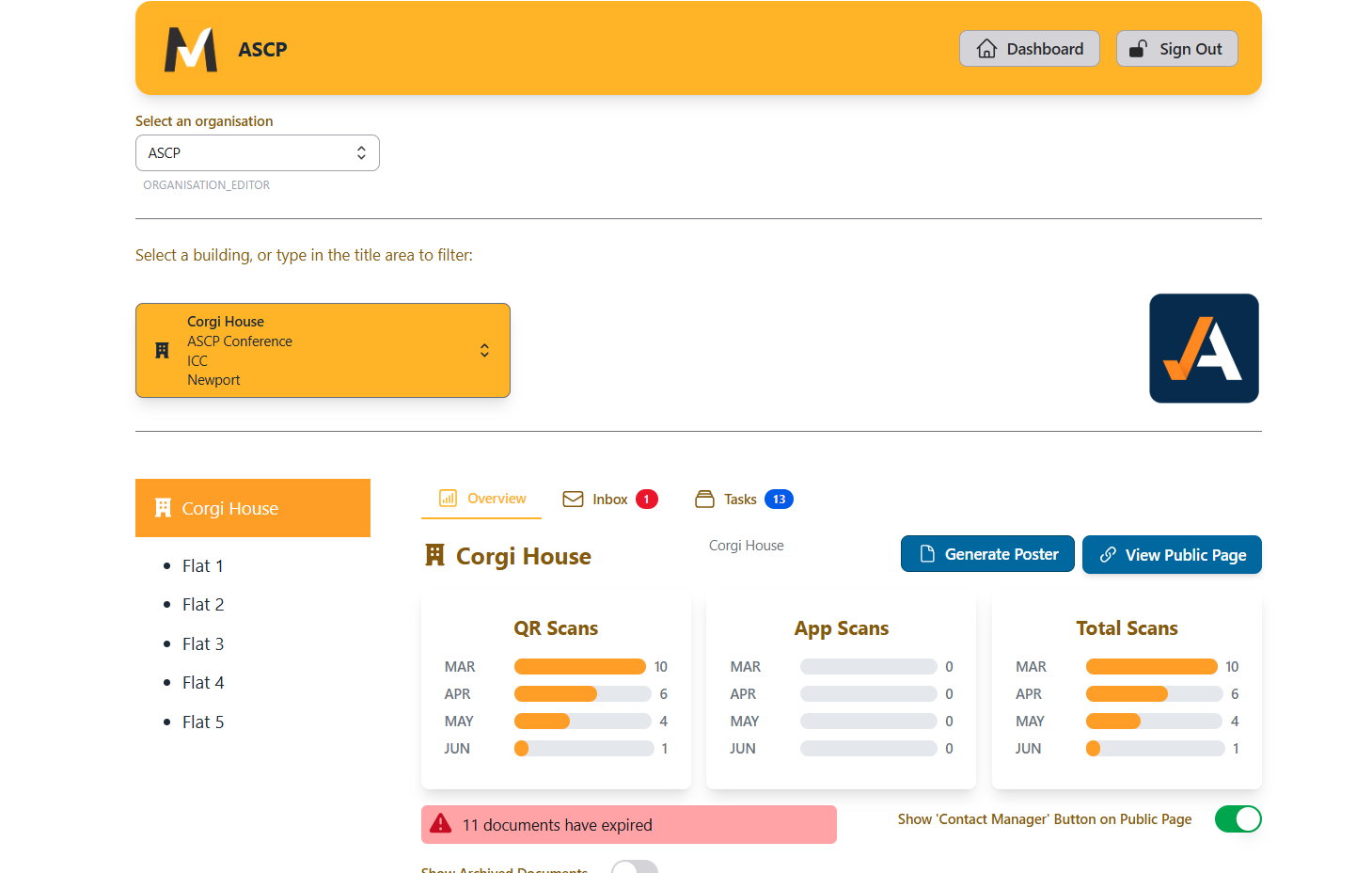Click the QR Scans card title
Image resolution: width=1372 pixels, height=873 pixels.
(556, 627)
